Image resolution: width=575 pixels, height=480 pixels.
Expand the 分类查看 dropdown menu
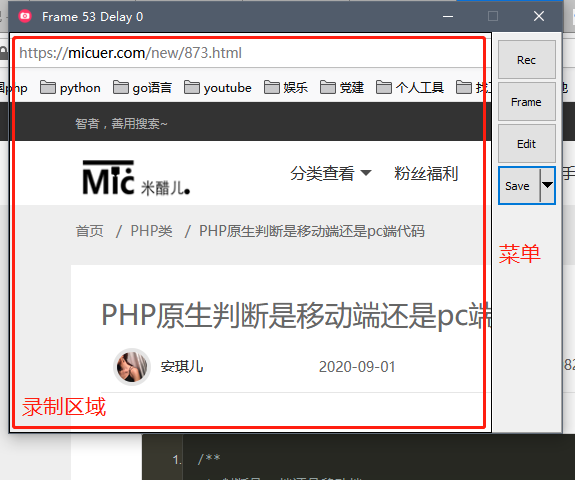(331, 173)
